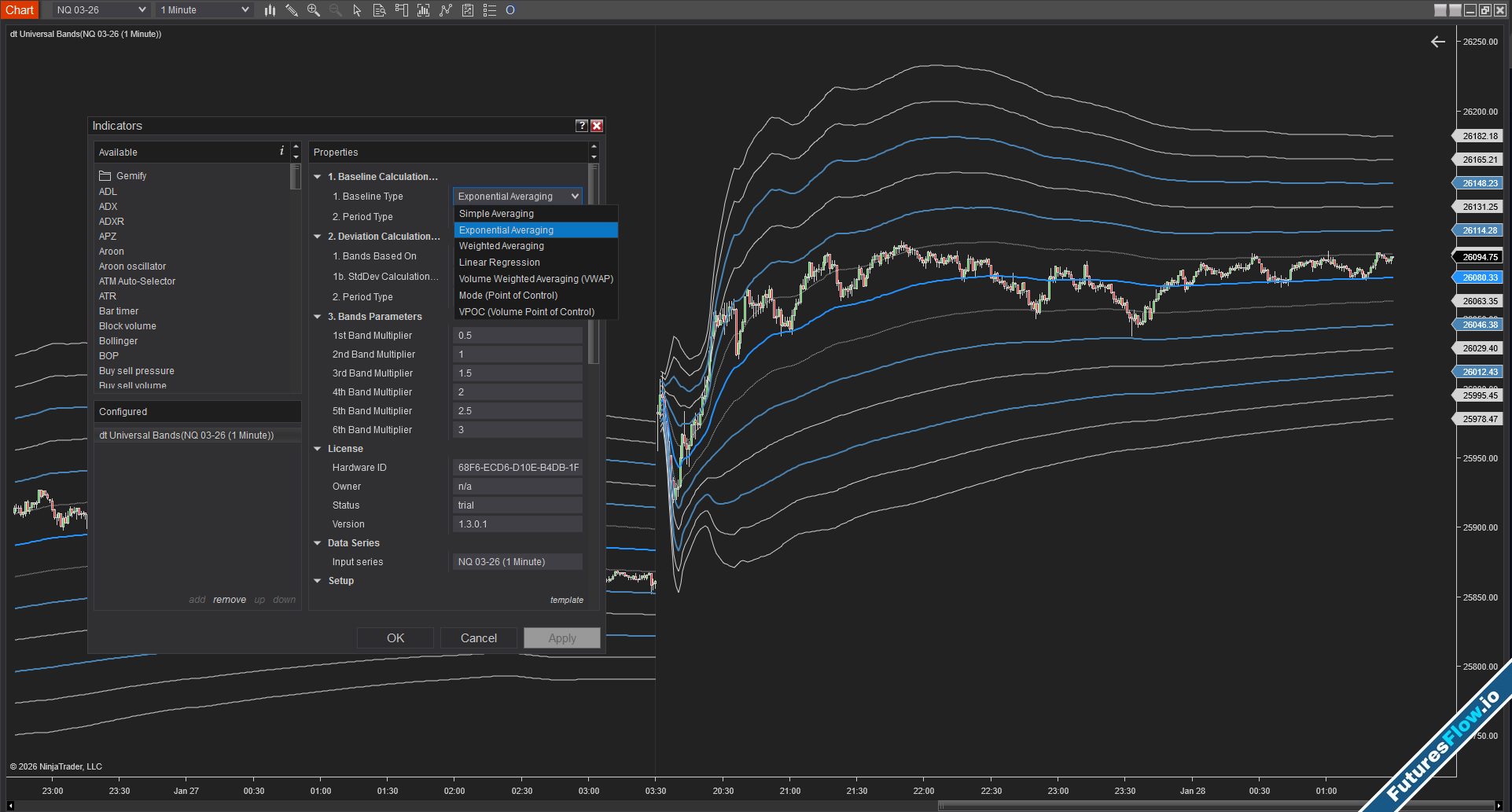Click the remove link under Configured

pyautogui.click(x=229, y=600)
